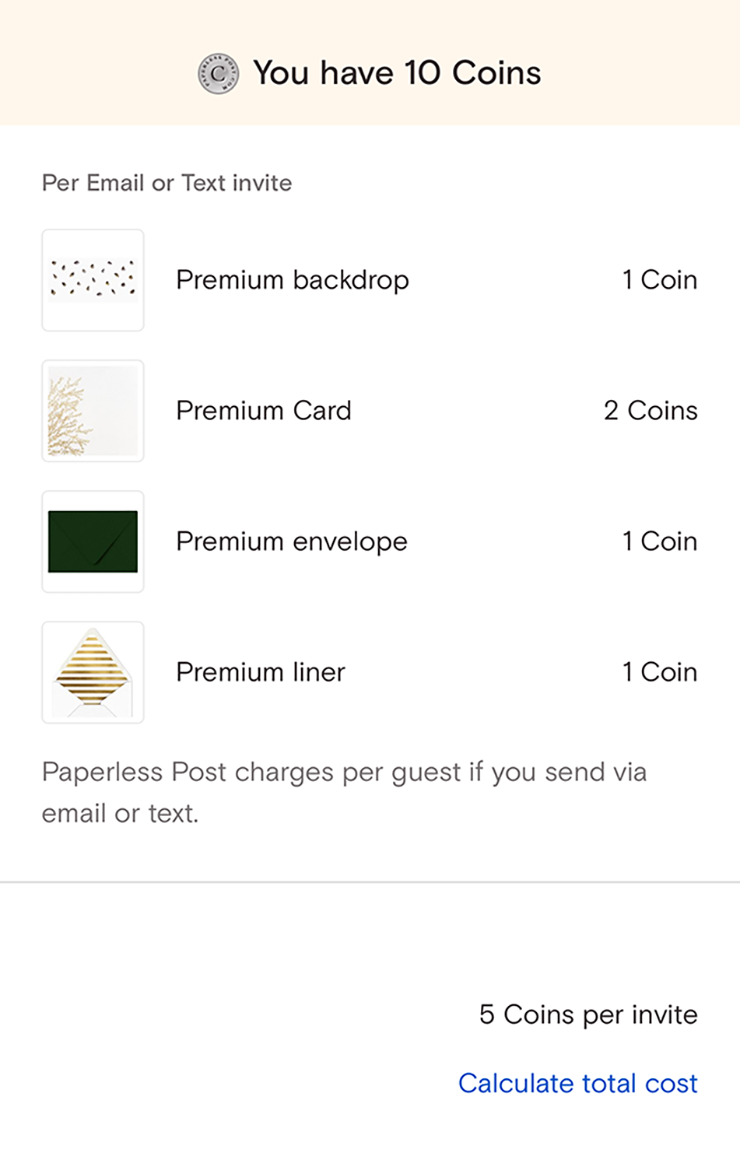740x1166 pixels.
Task: Select the Premium backdrop confetti thumbnail
Action: [93, 280]
